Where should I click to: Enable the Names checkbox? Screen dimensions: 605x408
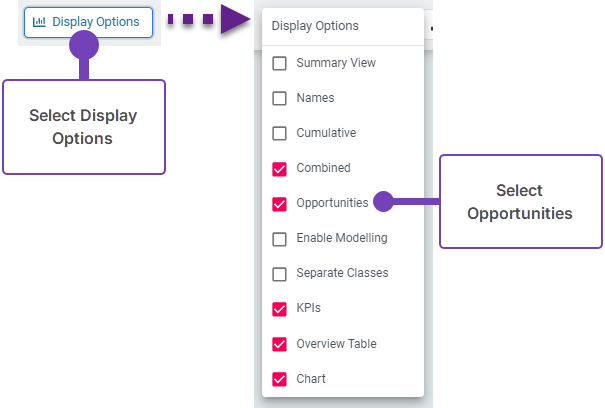coord(280,99)
